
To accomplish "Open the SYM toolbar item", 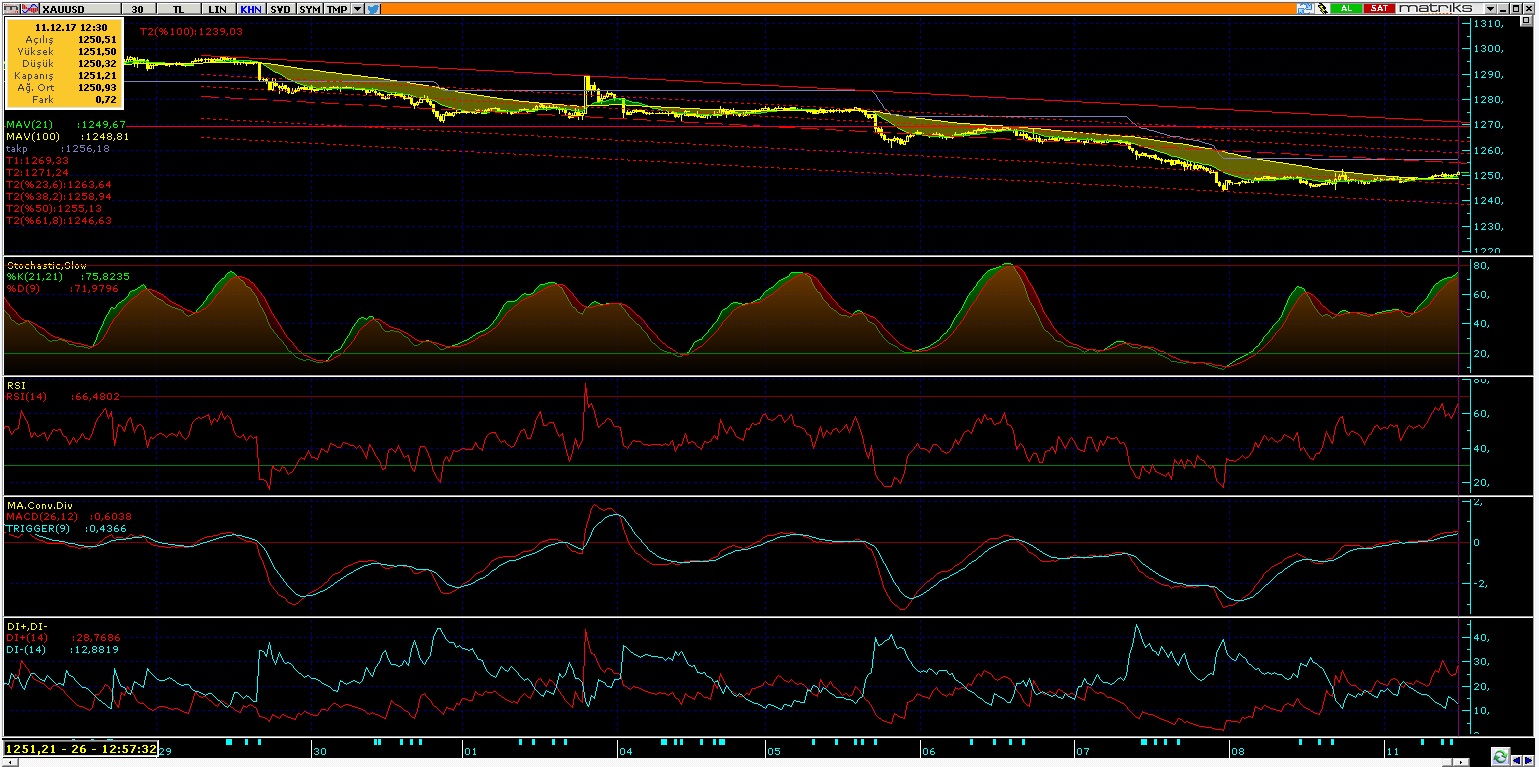I will 310,8.
